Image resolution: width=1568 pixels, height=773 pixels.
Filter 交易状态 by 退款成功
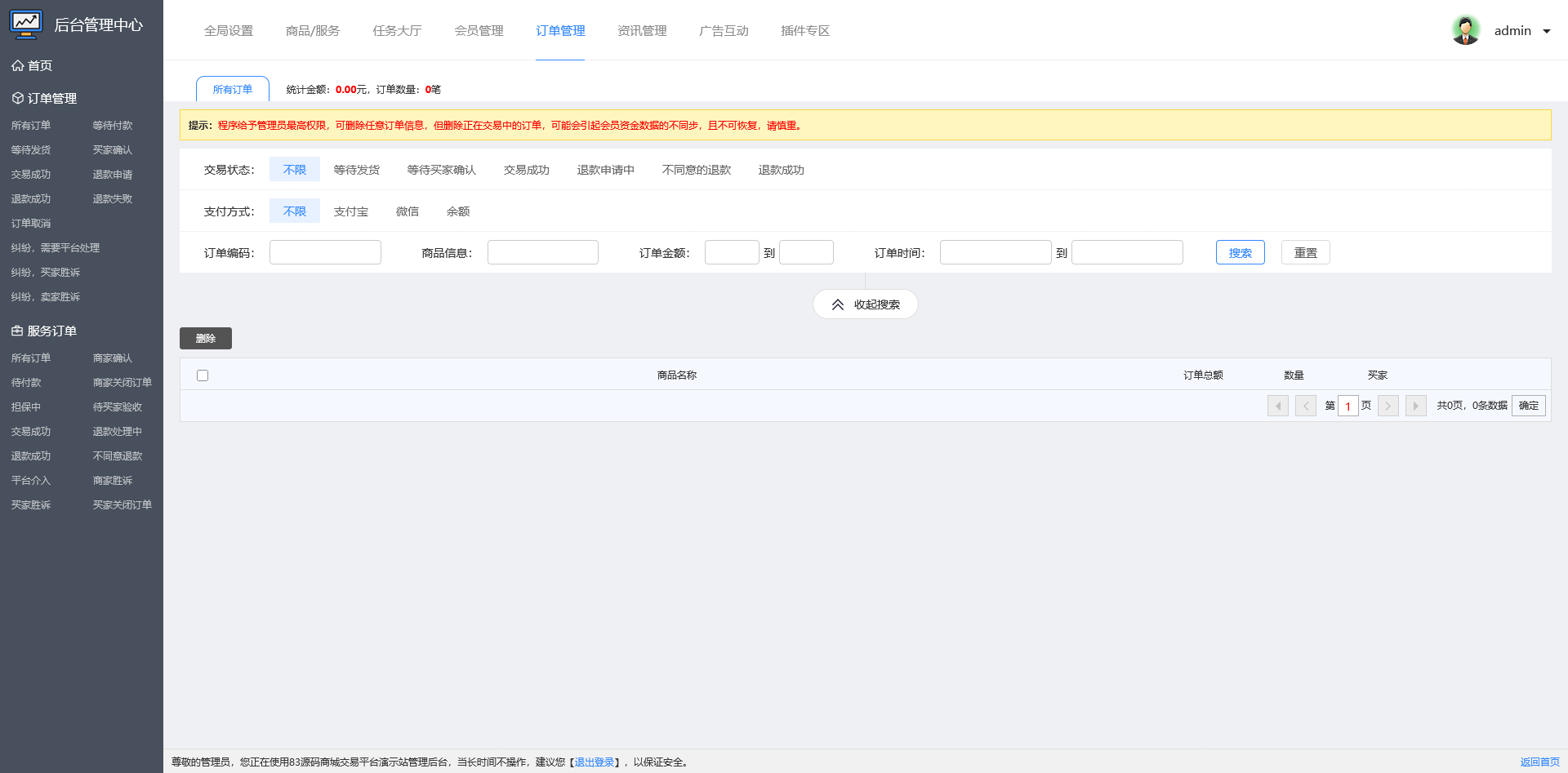pos(782,170)
